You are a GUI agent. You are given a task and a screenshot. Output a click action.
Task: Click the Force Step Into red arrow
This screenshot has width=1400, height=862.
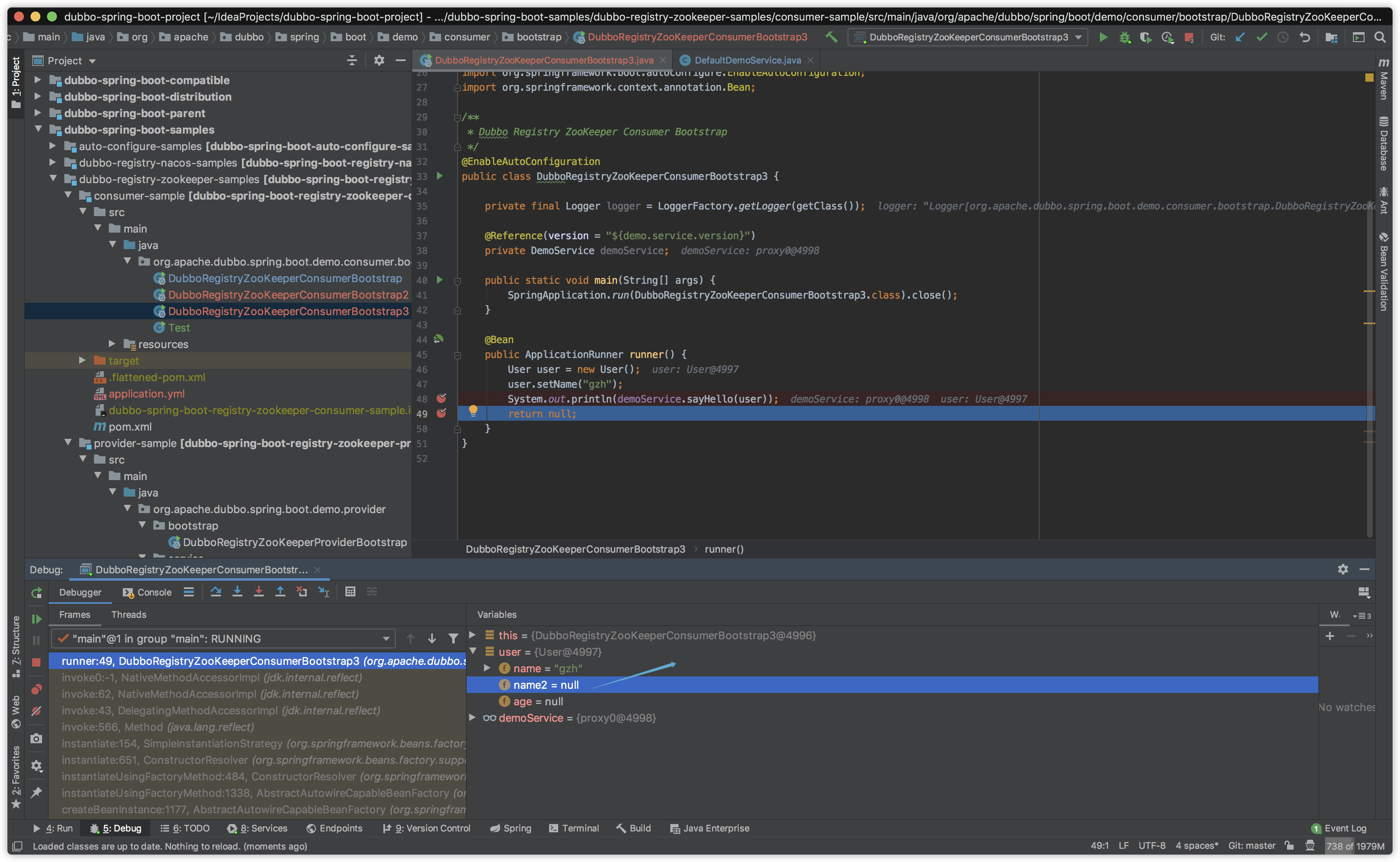click(x=259, y=592)
